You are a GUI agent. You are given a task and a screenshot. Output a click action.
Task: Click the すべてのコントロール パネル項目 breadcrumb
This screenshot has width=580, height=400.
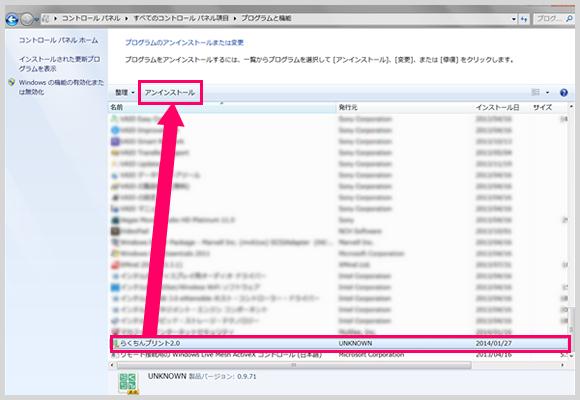tap(181, 18)
